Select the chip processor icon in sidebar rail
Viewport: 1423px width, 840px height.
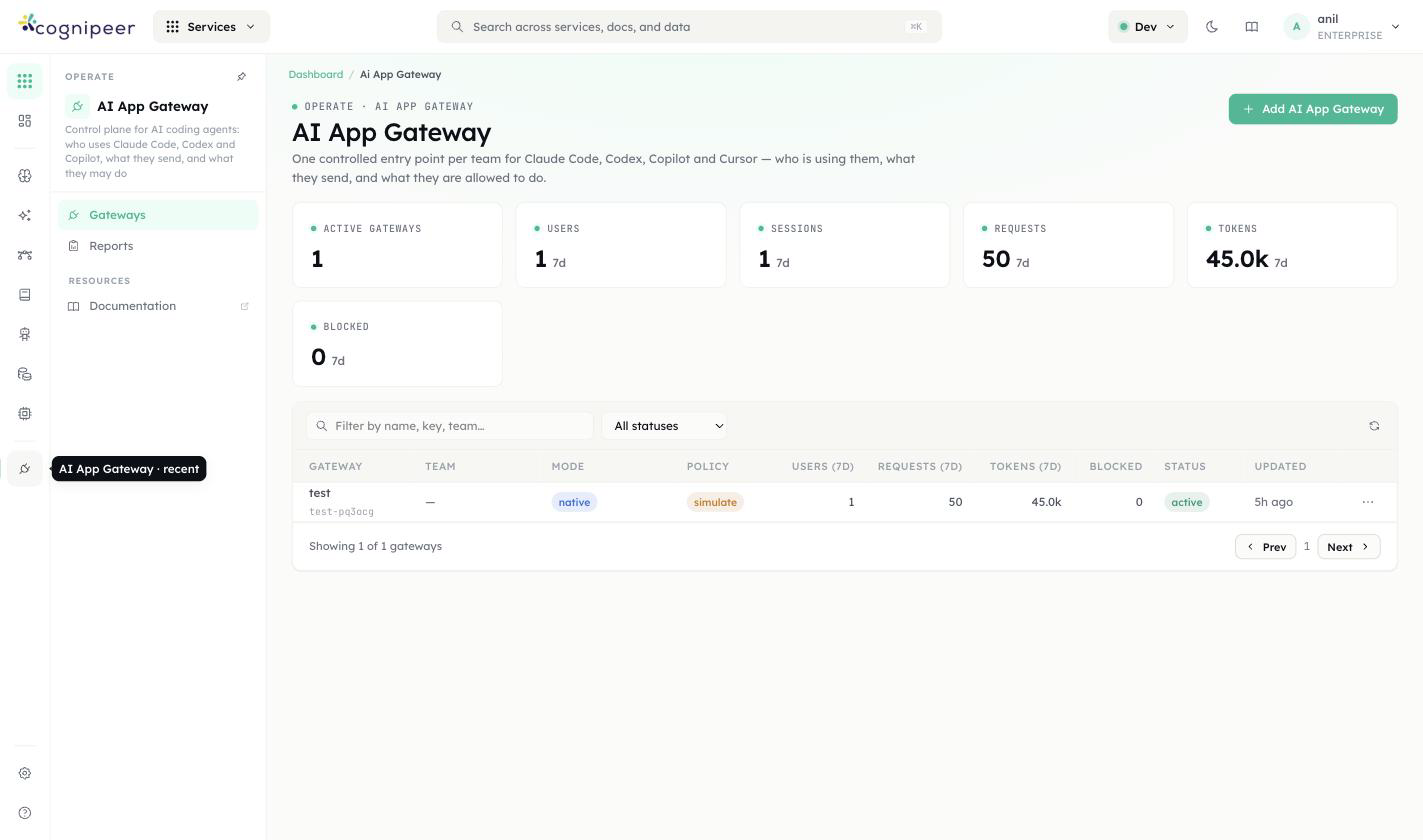tap(25, 413)
